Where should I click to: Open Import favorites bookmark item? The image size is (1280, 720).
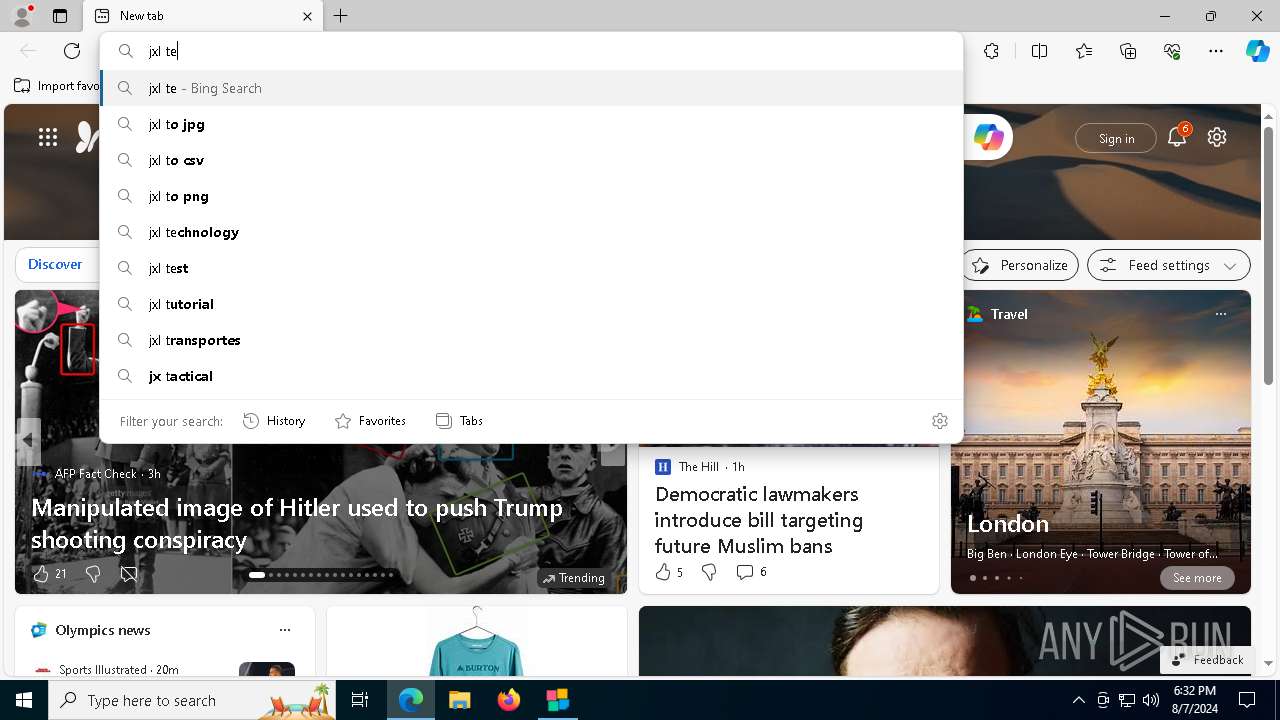[x=58, y=86]
